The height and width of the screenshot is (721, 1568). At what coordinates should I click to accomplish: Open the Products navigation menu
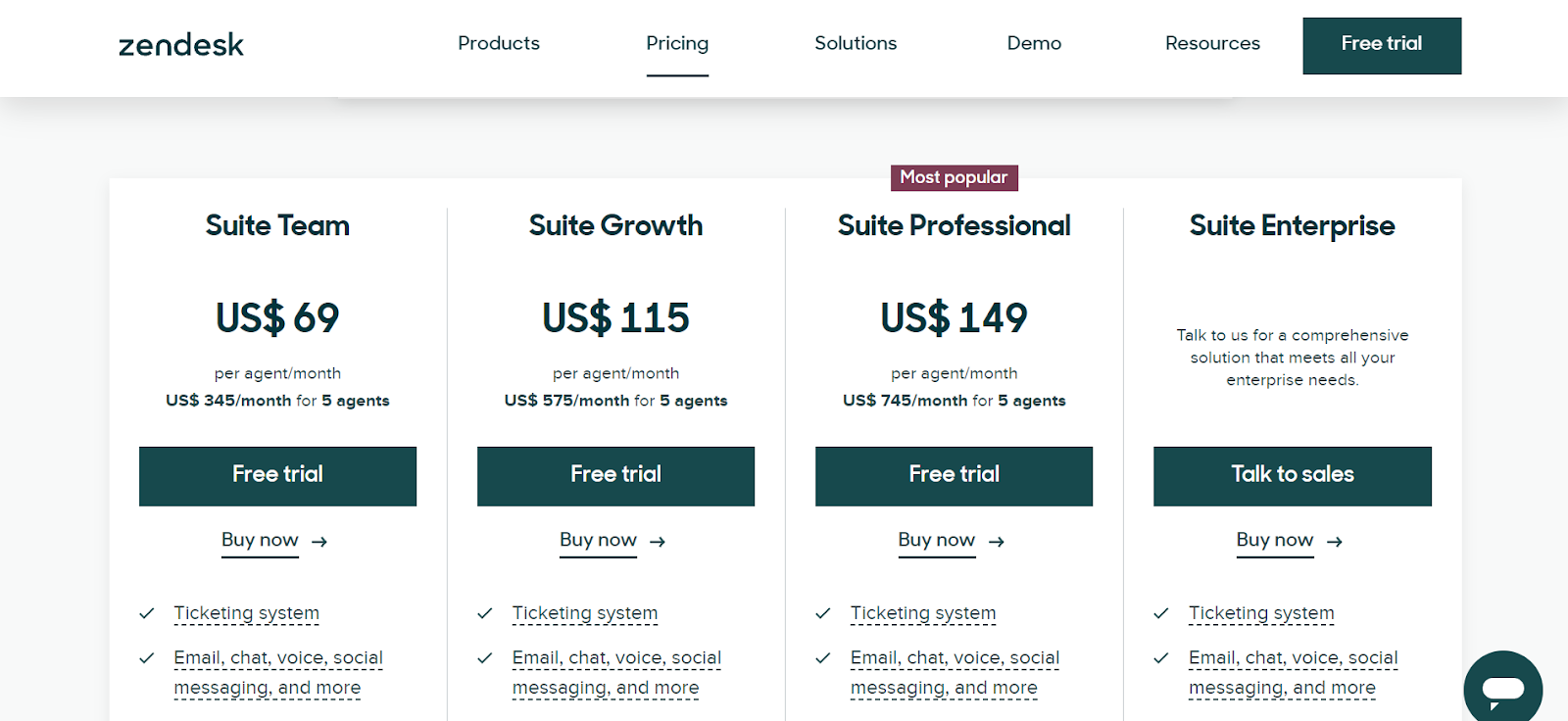point(499,43)
